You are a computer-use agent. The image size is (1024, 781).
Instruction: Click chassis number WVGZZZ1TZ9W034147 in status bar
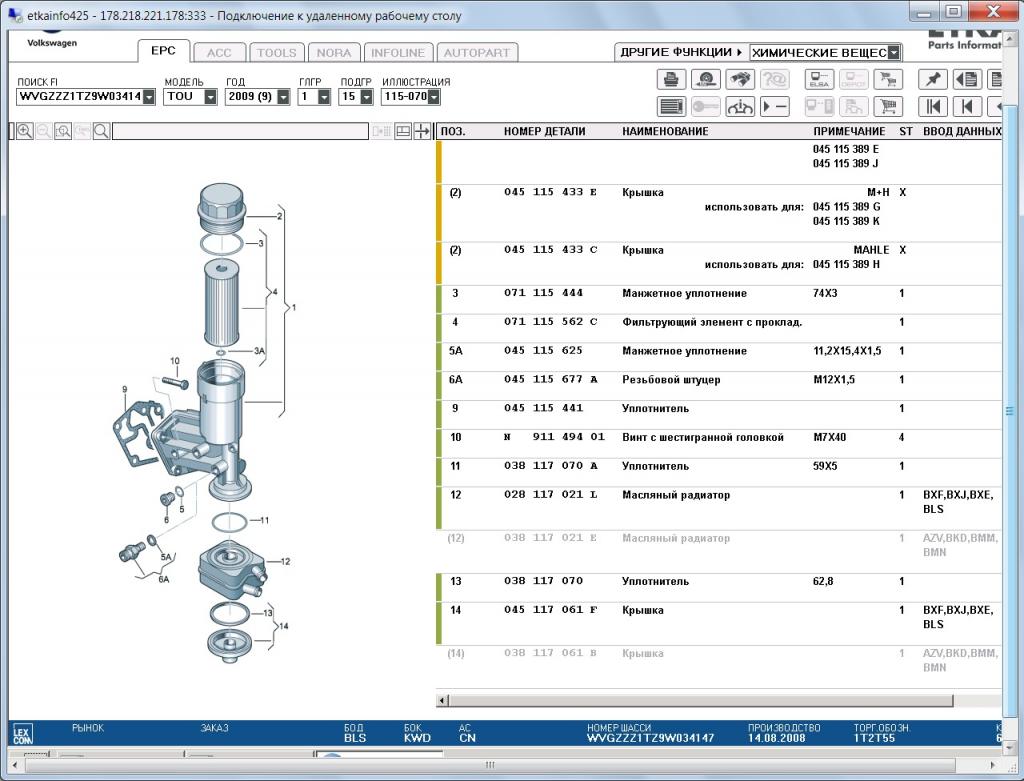pos(650,738)
